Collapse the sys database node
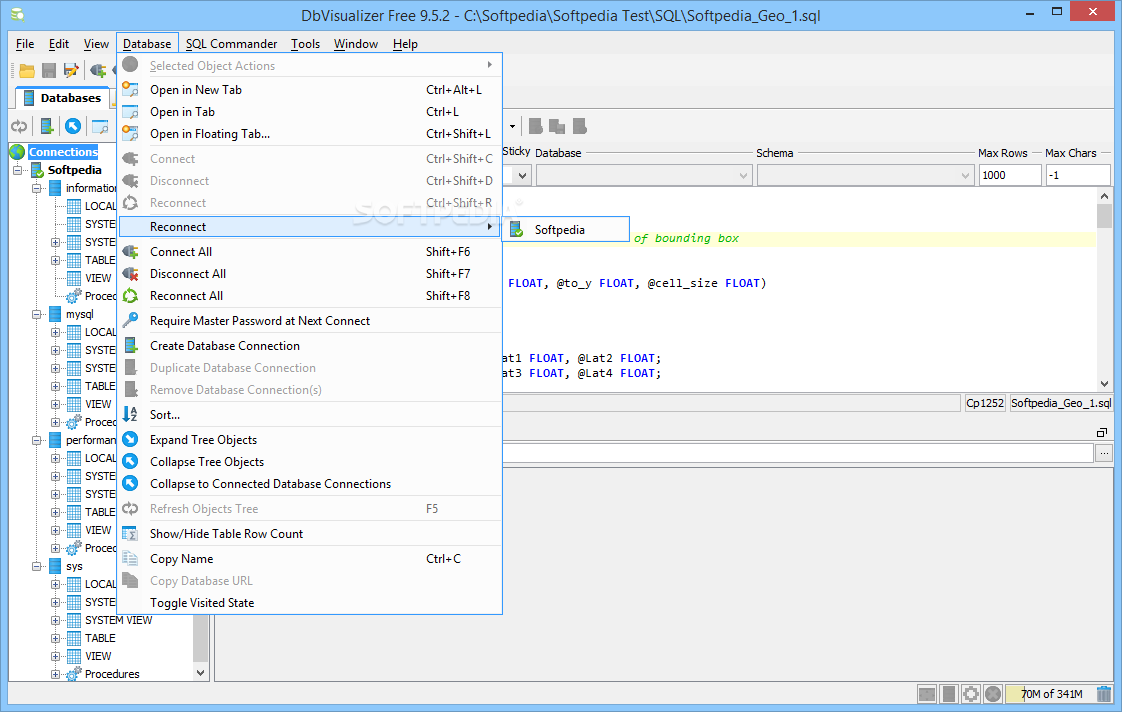 pyautogui.click(x=36, y=566)
